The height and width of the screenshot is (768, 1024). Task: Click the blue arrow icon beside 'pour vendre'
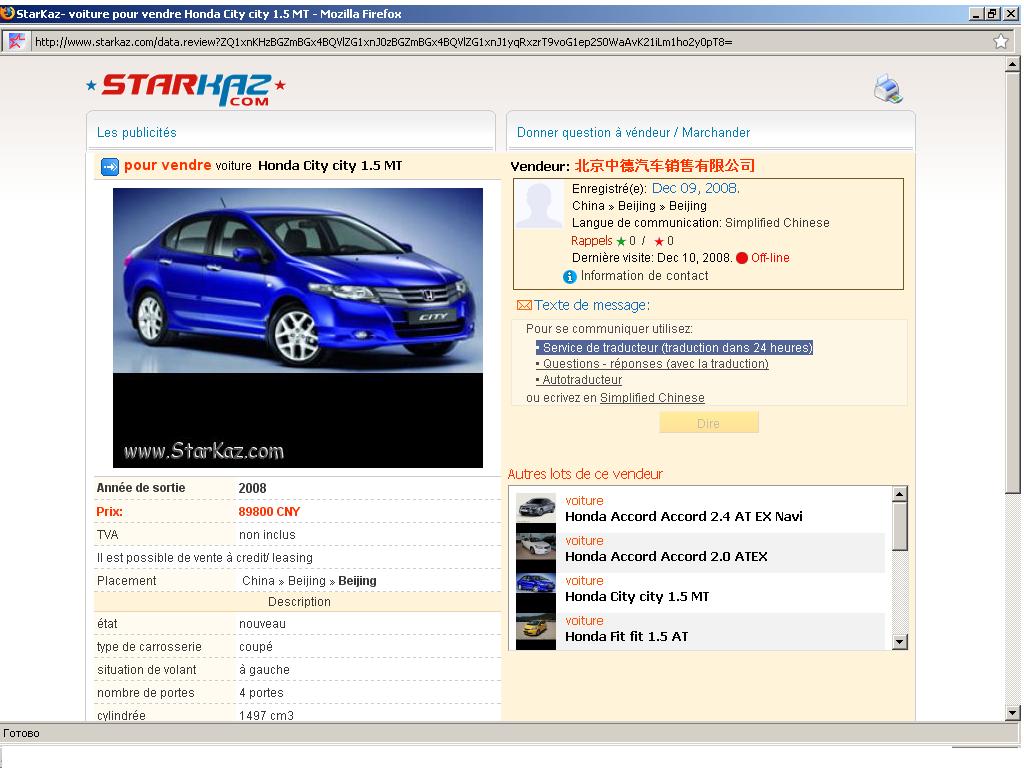click(x=110, y=167)
